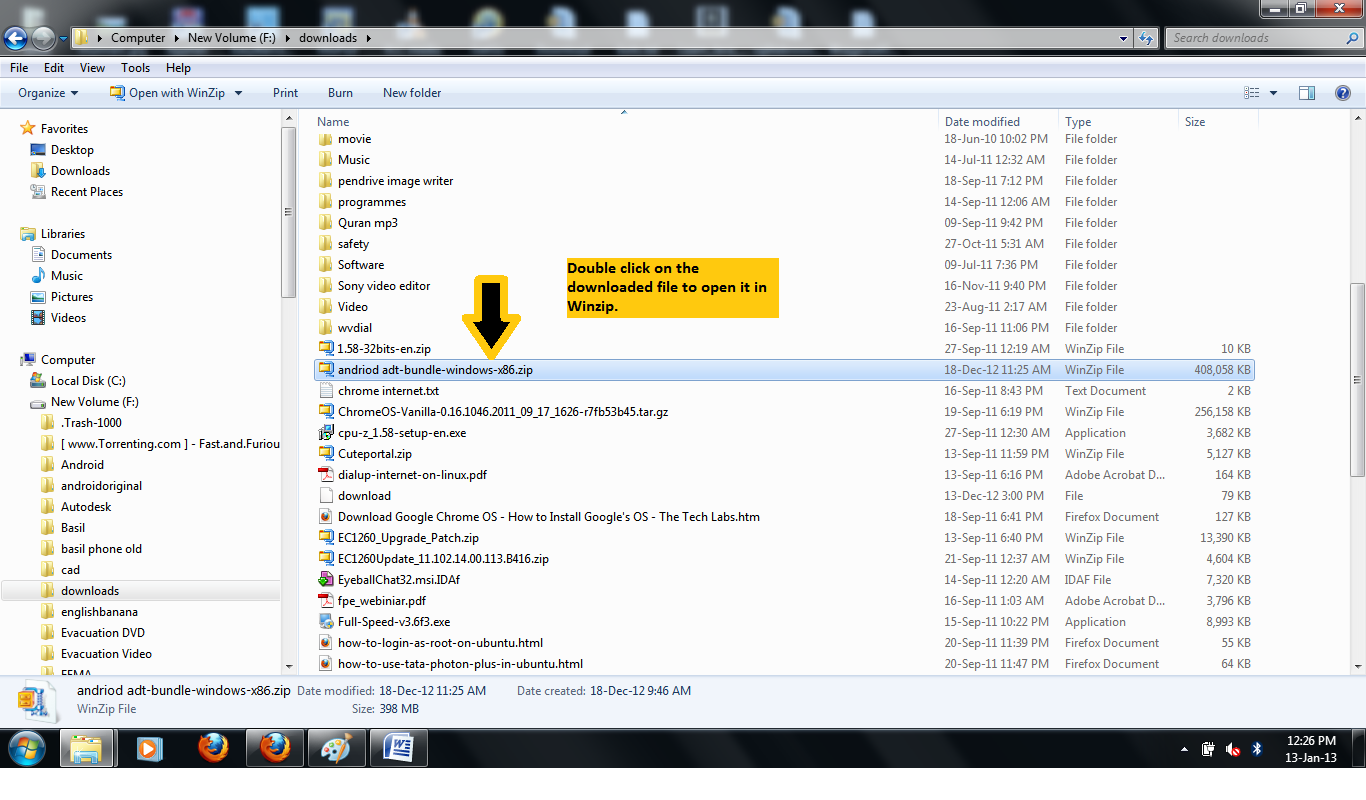Click the Search downloads field
This screenshot has width=1366, height=800.
point(1262,38)
